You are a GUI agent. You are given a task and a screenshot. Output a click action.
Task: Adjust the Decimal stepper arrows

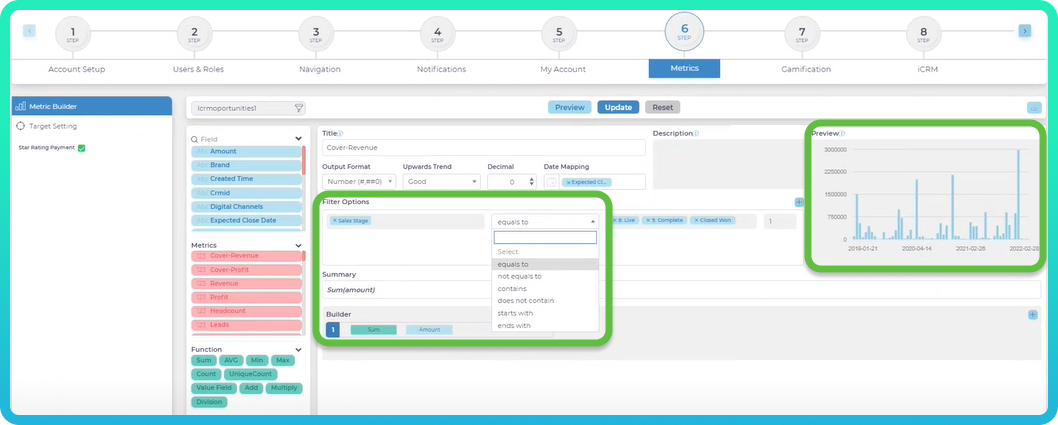point(532,181)
